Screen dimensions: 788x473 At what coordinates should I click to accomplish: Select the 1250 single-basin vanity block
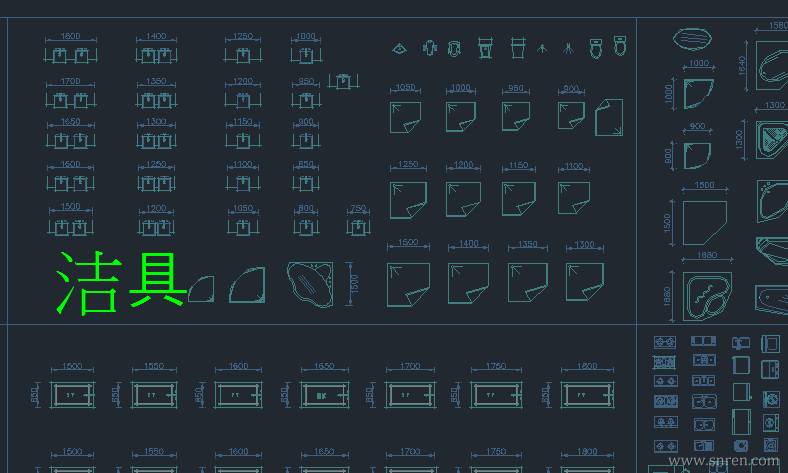tap(243, 55)
